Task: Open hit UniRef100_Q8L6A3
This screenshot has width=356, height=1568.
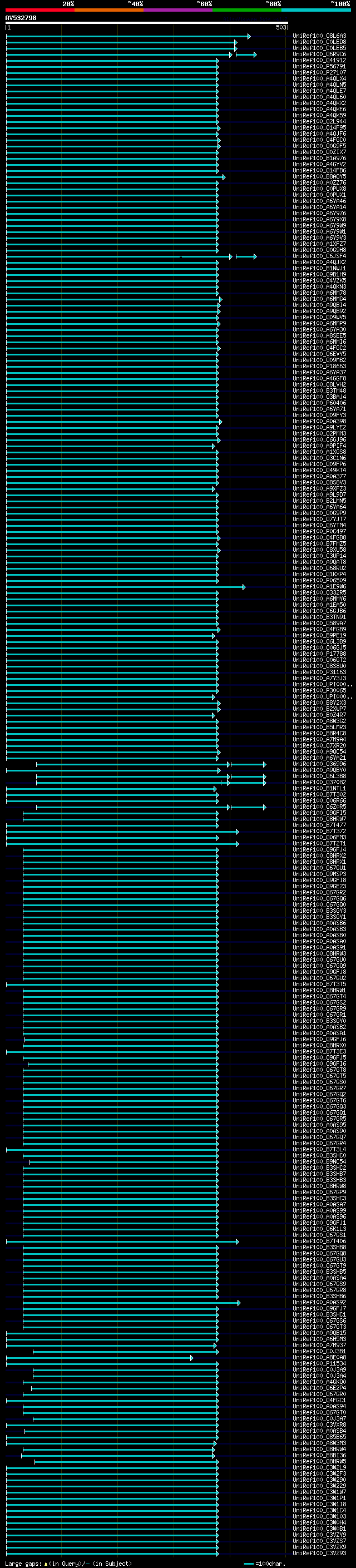Action: [319, 36]
